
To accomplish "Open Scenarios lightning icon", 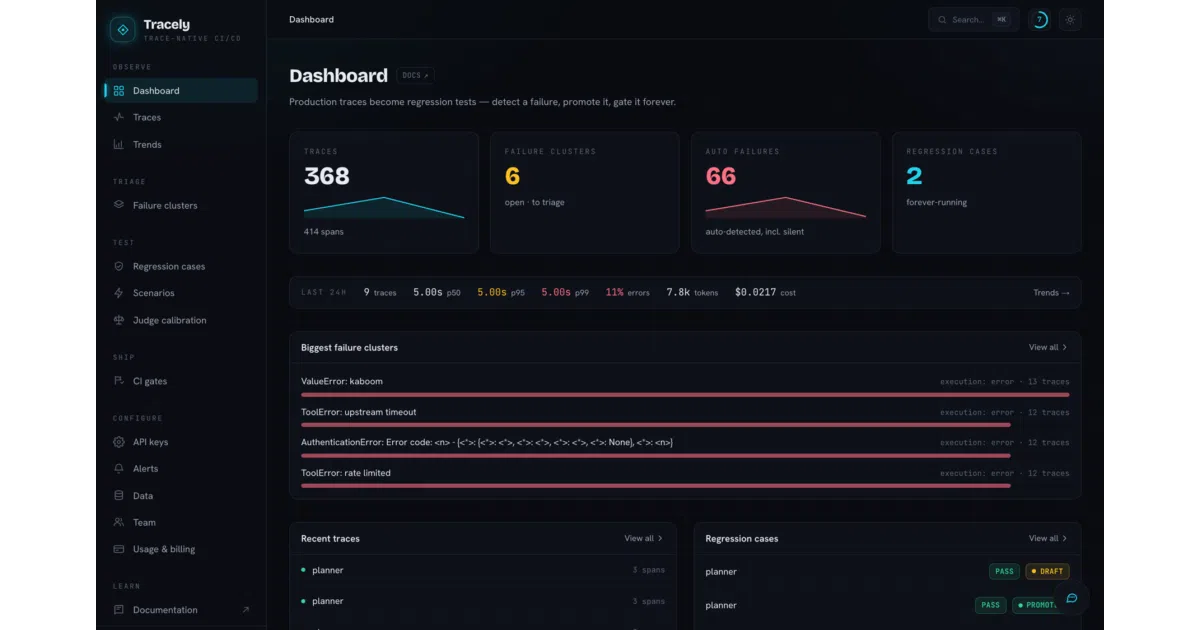I will (119, 293).
